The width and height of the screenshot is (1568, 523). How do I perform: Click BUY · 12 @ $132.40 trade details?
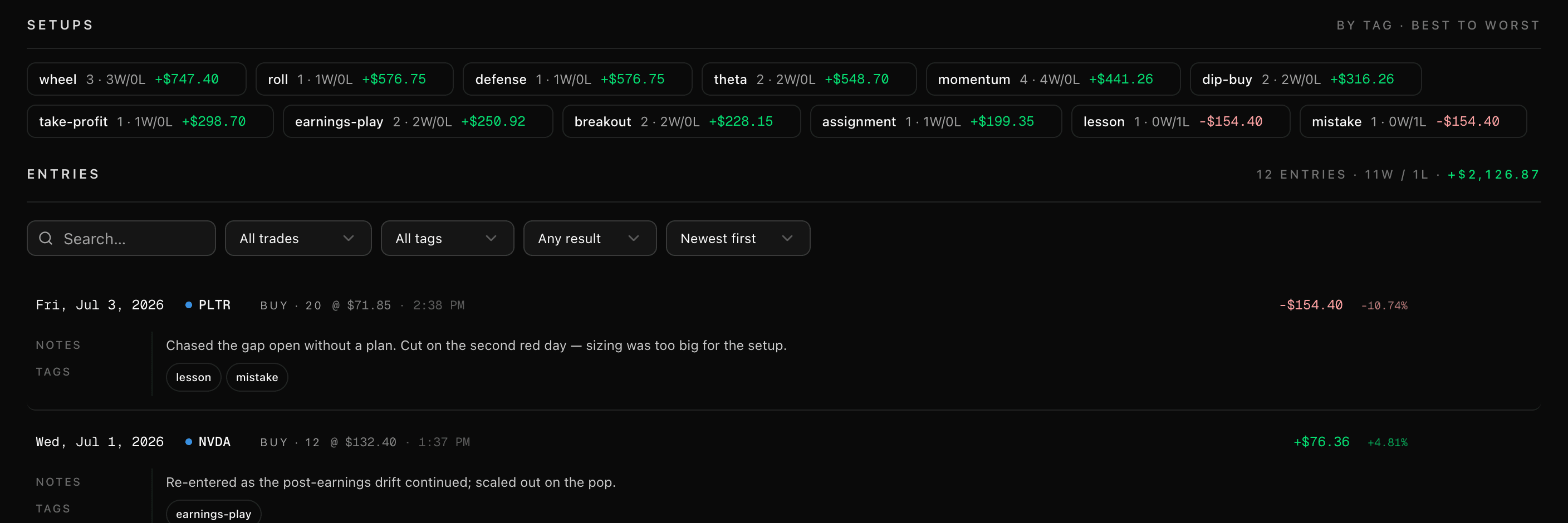[x=328, y=442]
